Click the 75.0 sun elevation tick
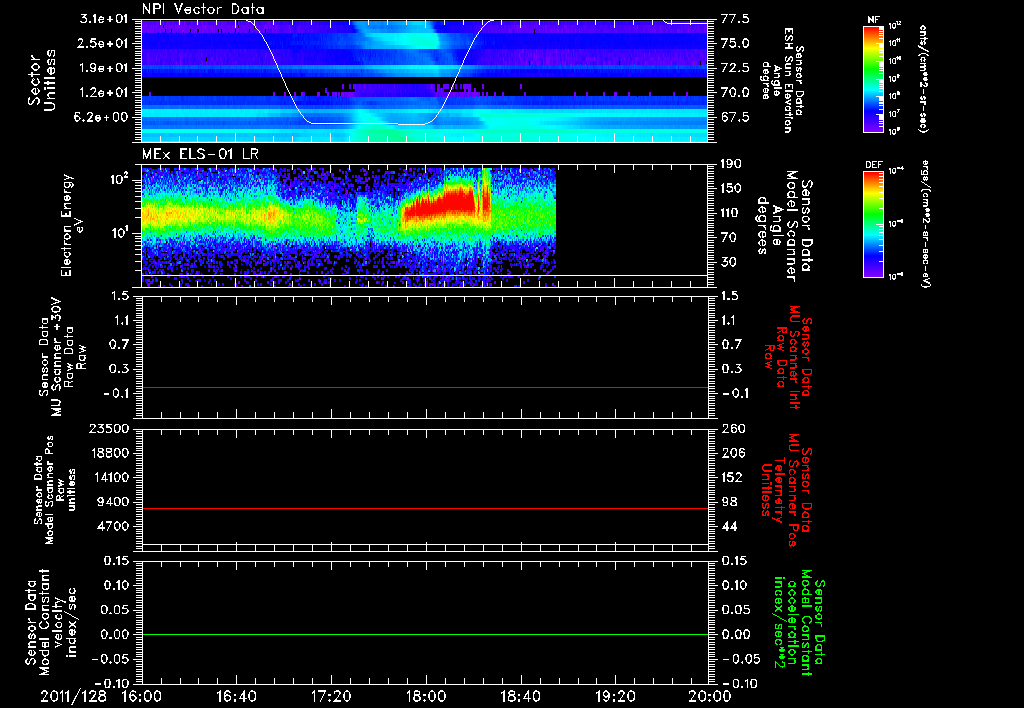The width and height of the screenshot is (1024, 708). [x=735, y=43]
